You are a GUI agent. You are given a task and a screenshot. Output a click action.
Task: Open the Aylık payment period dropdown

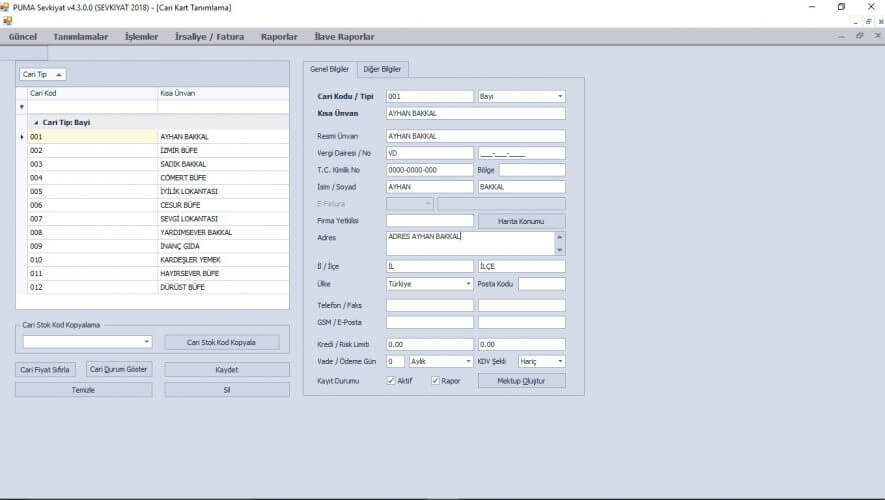pyautogui.click(x=468, y=361)
